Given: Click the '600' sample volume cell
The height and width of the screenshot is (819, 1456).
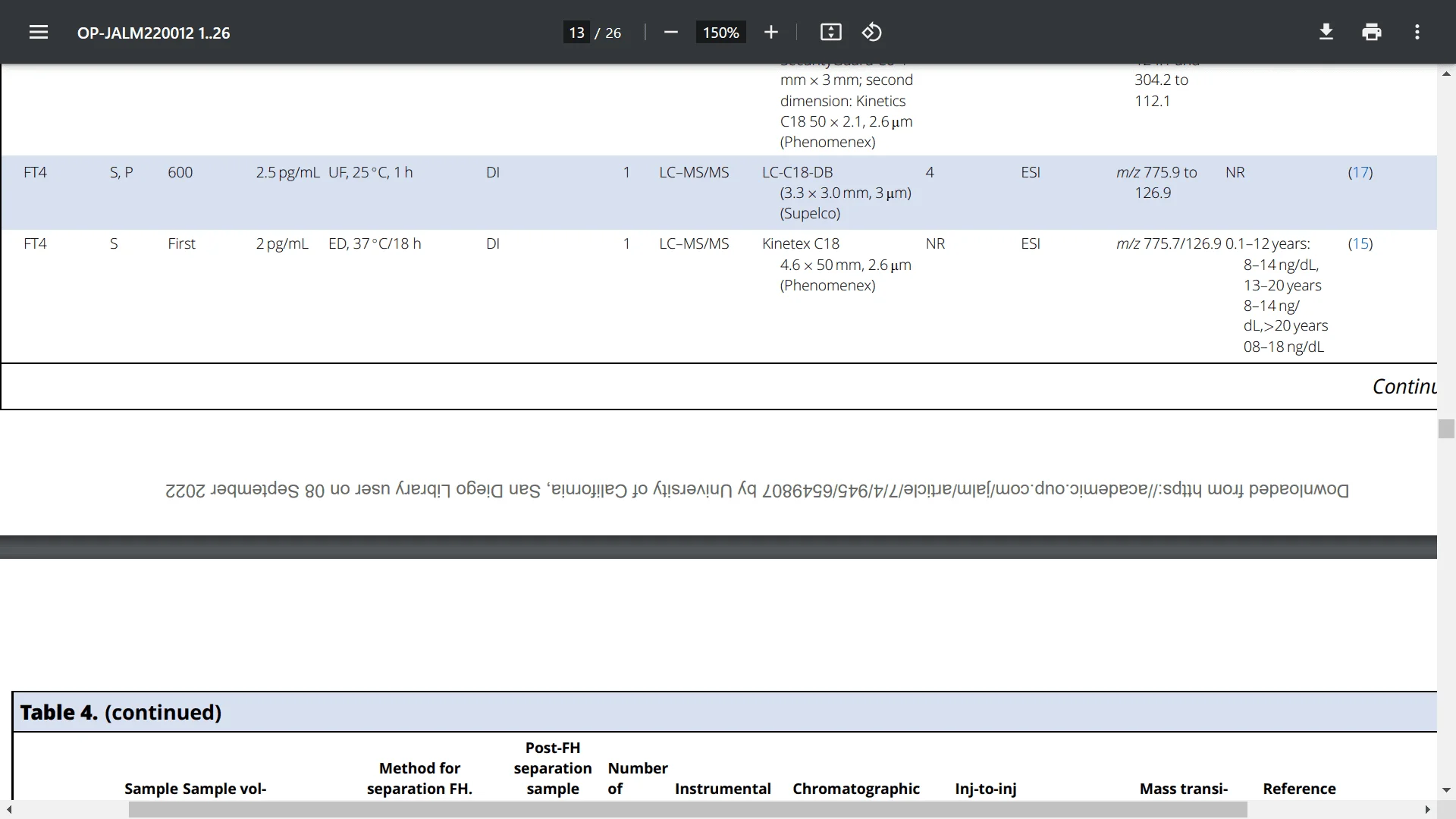Looking at the screenshot, I should point(180,172).
